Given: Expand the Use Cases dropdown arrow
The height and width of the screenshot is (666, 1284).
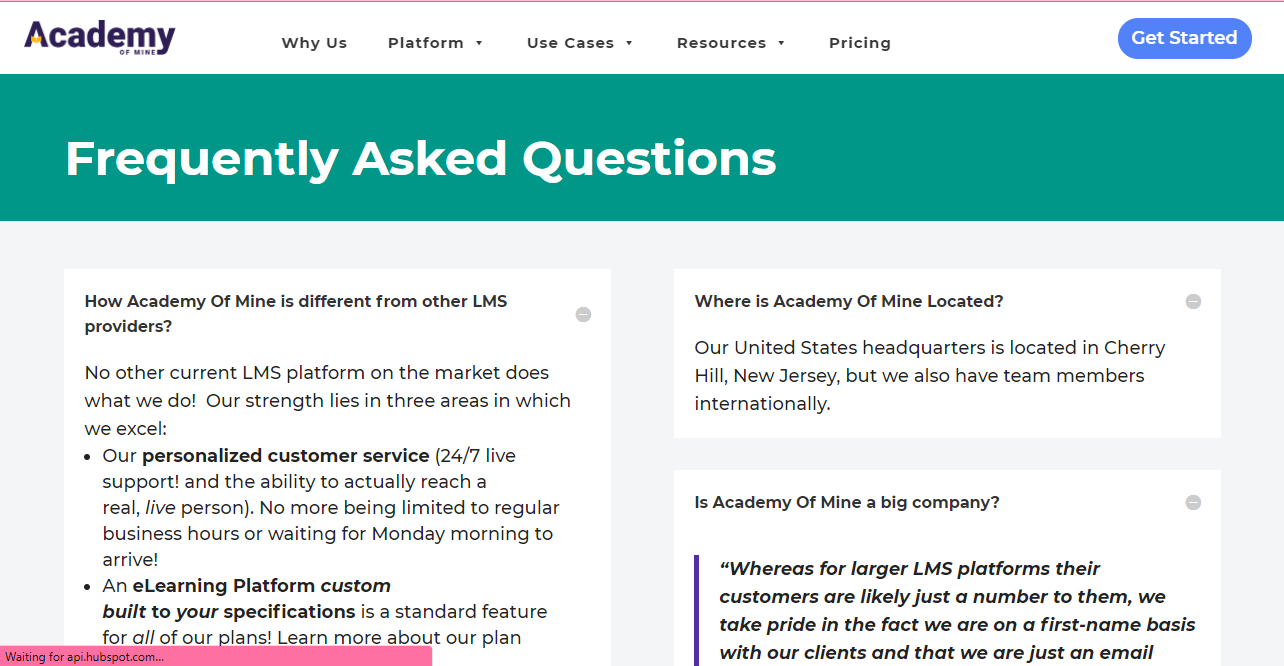Looking at the screenshot, I should click(x=629, y=43).
